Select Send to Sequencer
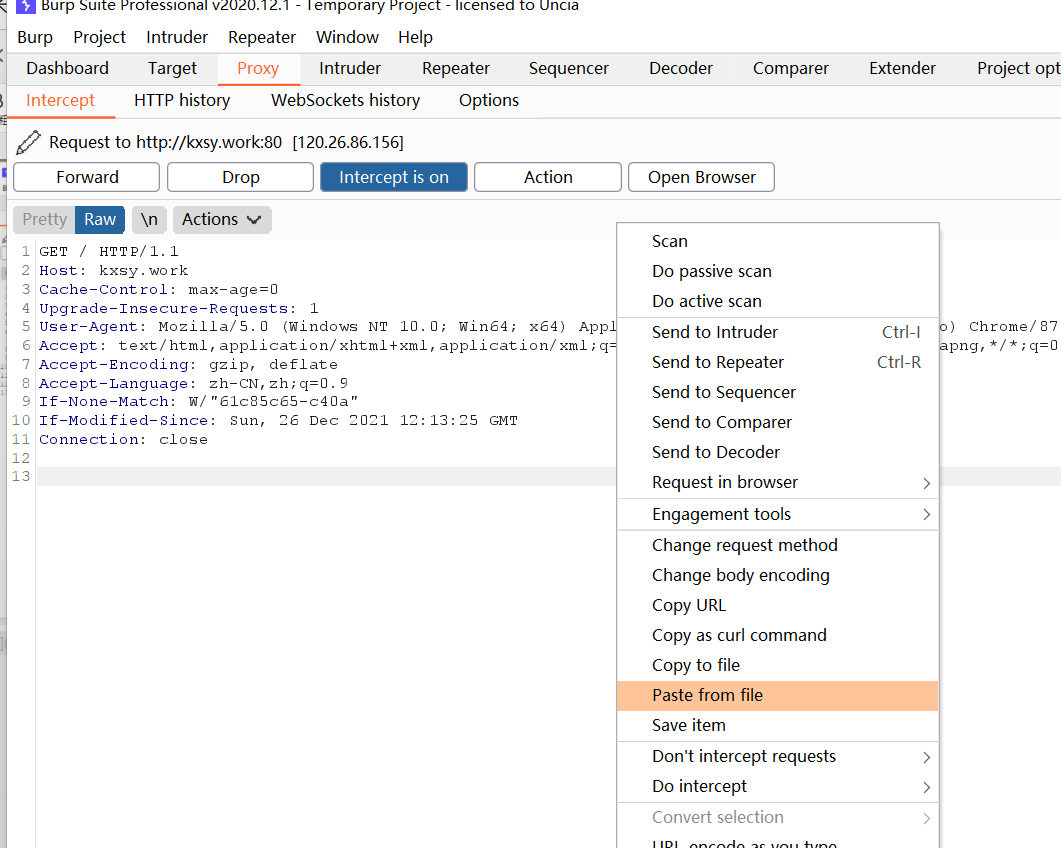1061x848 pixels. click(x=777, y=393)
